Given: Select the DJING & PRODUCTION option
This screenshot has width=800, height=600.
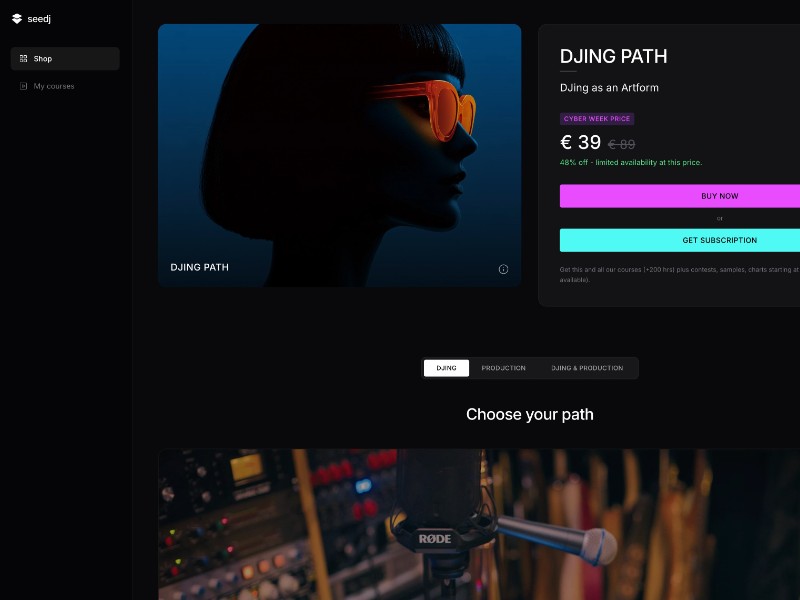Looking at the screenshot, I should pos(587,368).
